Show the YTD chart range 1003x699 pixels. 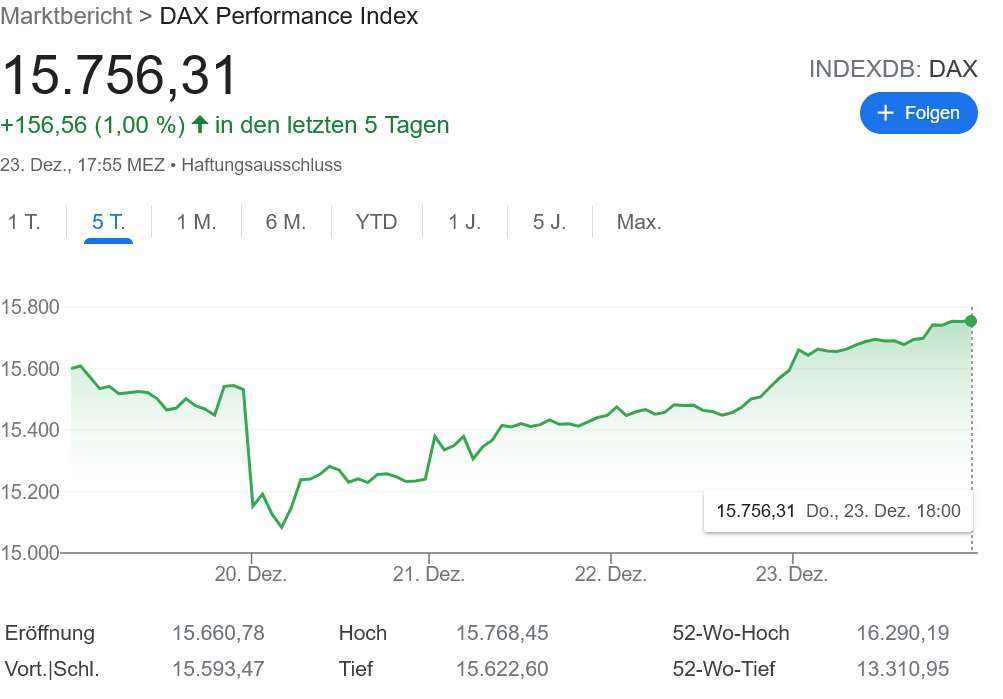point(376,222)
